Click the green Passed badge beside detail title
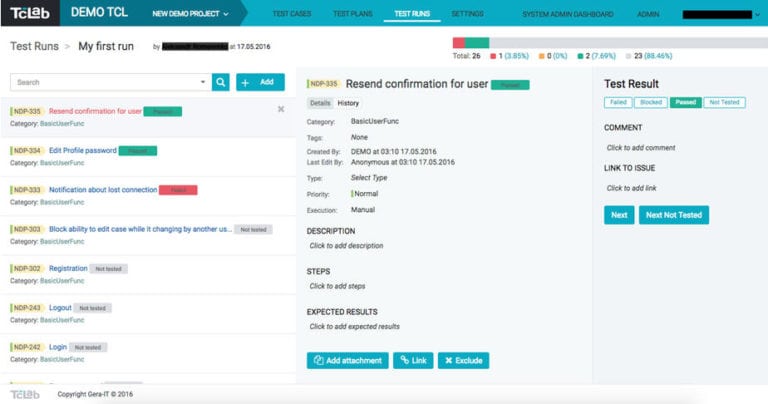This screenshot has width=768, height=404. [510, 85]
